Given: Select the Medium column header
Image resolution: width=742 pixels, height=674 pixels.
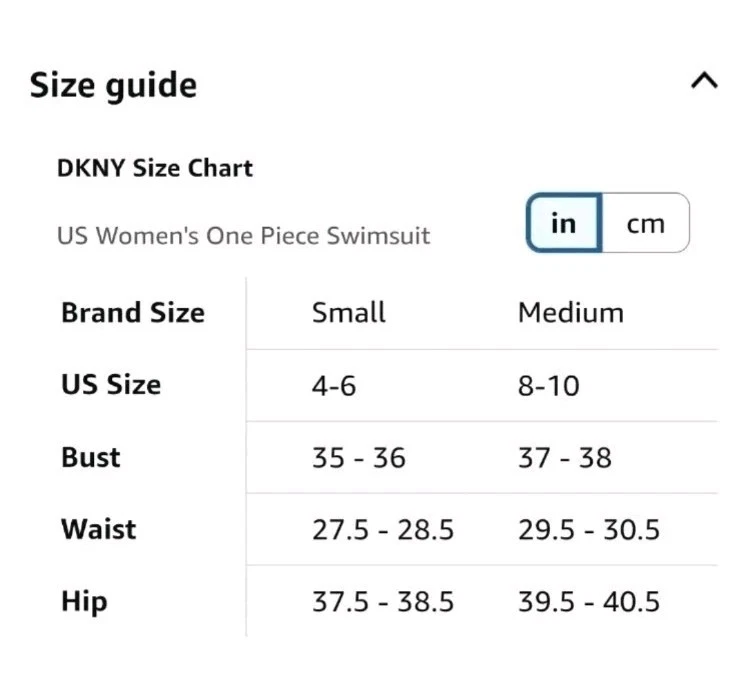Looking at the screenshot, I should click(570, 313).
